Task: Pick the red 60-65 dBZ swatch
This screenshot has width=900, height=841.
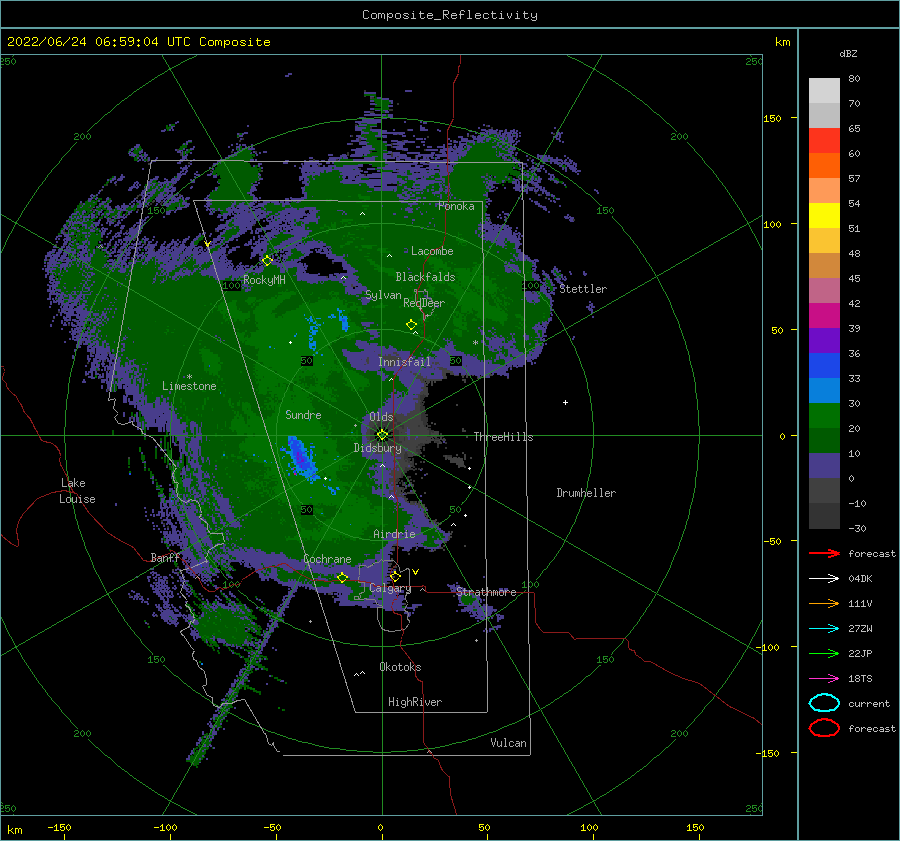Action: [x=824, y=141]
